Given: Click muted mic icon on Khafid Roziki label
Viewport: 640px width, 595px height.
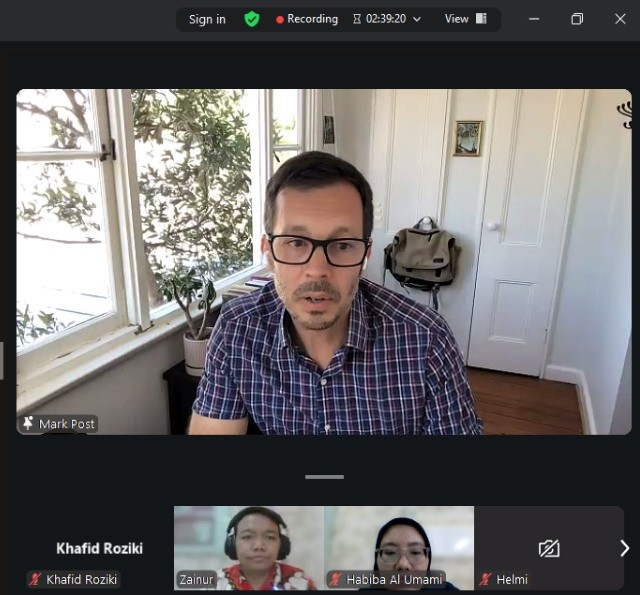Looking at the screenshot, I should pyautogui.click(x=35, y=579).
